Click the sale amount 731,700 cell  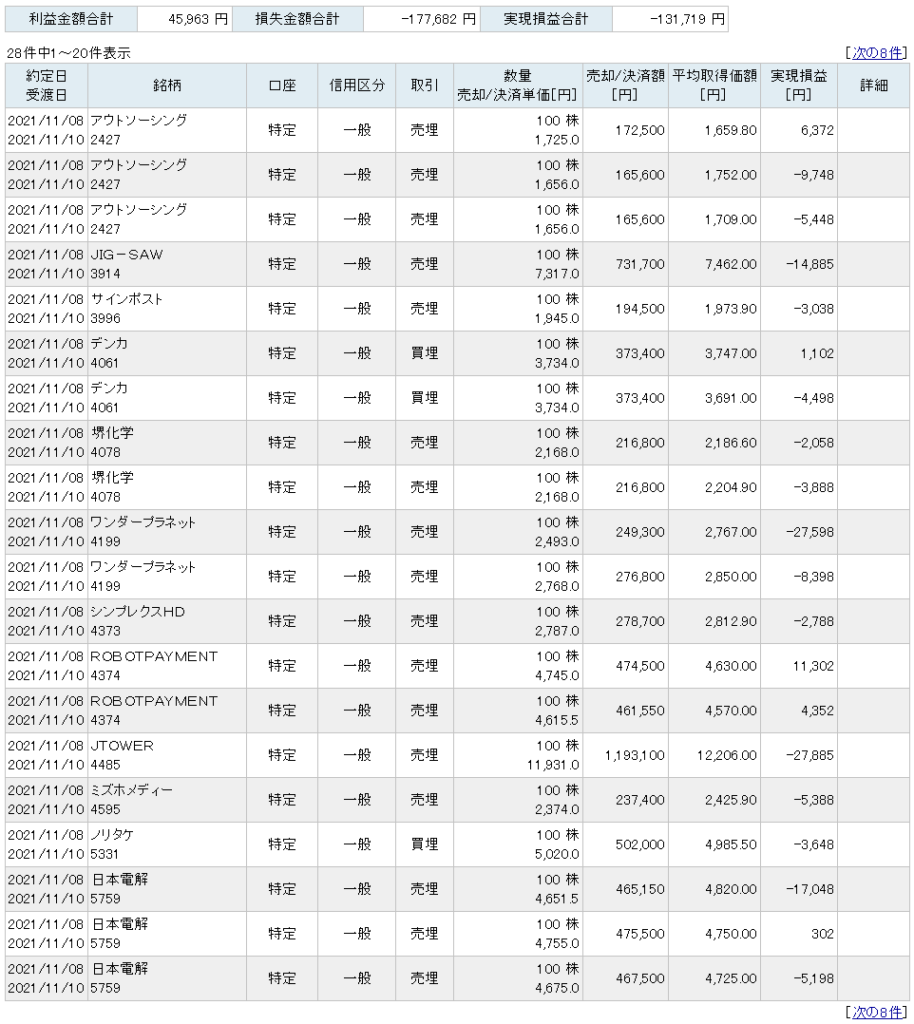625,264
